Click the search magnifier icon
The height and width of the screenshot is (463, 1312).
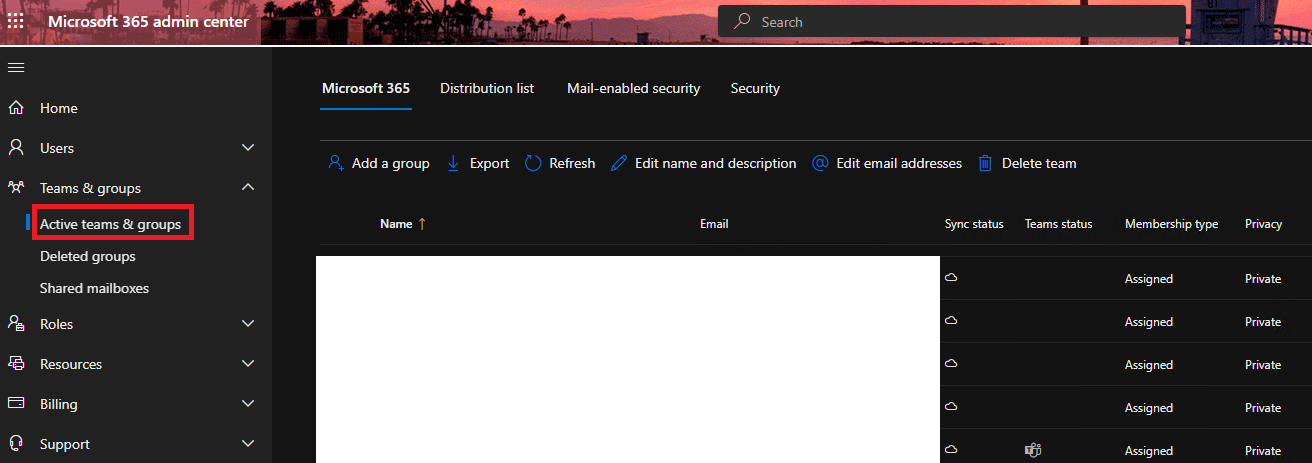742,21
